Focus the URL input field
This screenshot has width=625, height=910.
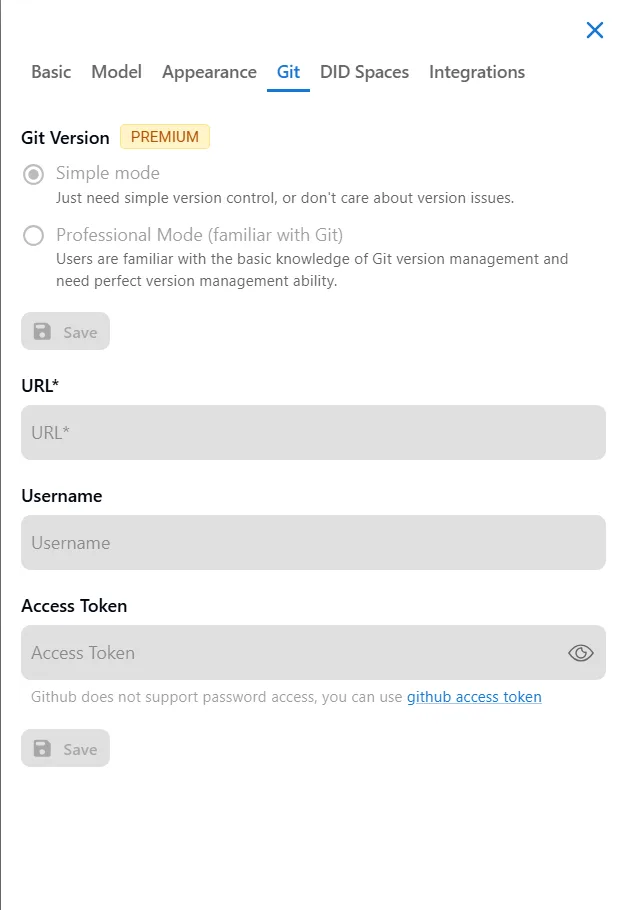[x=313, y=432]
